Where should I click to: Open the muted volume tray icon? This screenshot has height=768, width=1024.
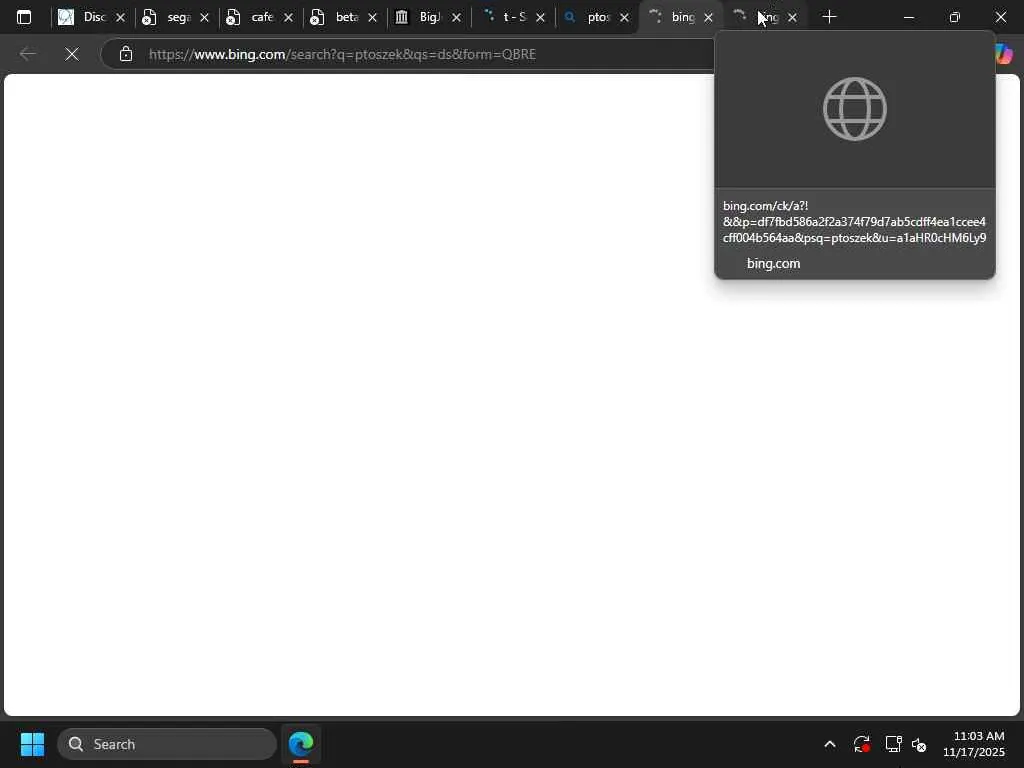coord(919,744)
